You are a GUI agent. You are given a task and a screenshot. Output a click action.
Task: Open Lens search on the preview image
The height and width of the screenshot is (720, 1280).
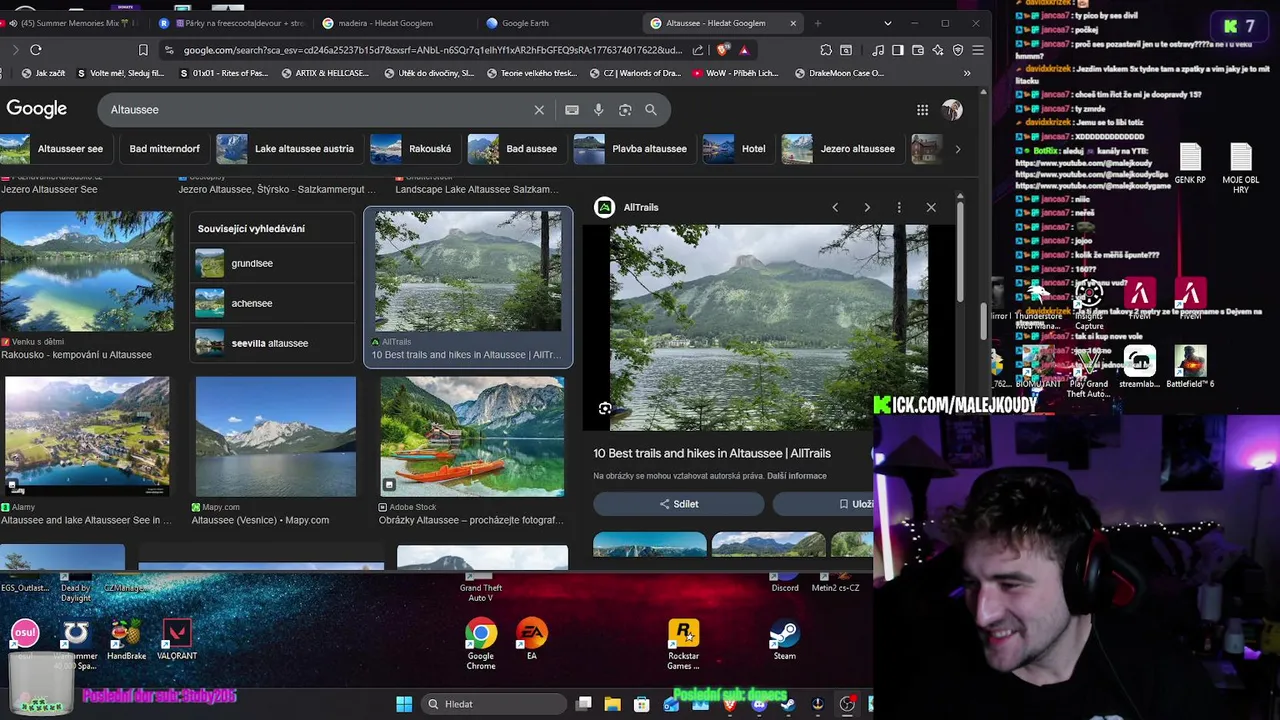coord(605,408)
